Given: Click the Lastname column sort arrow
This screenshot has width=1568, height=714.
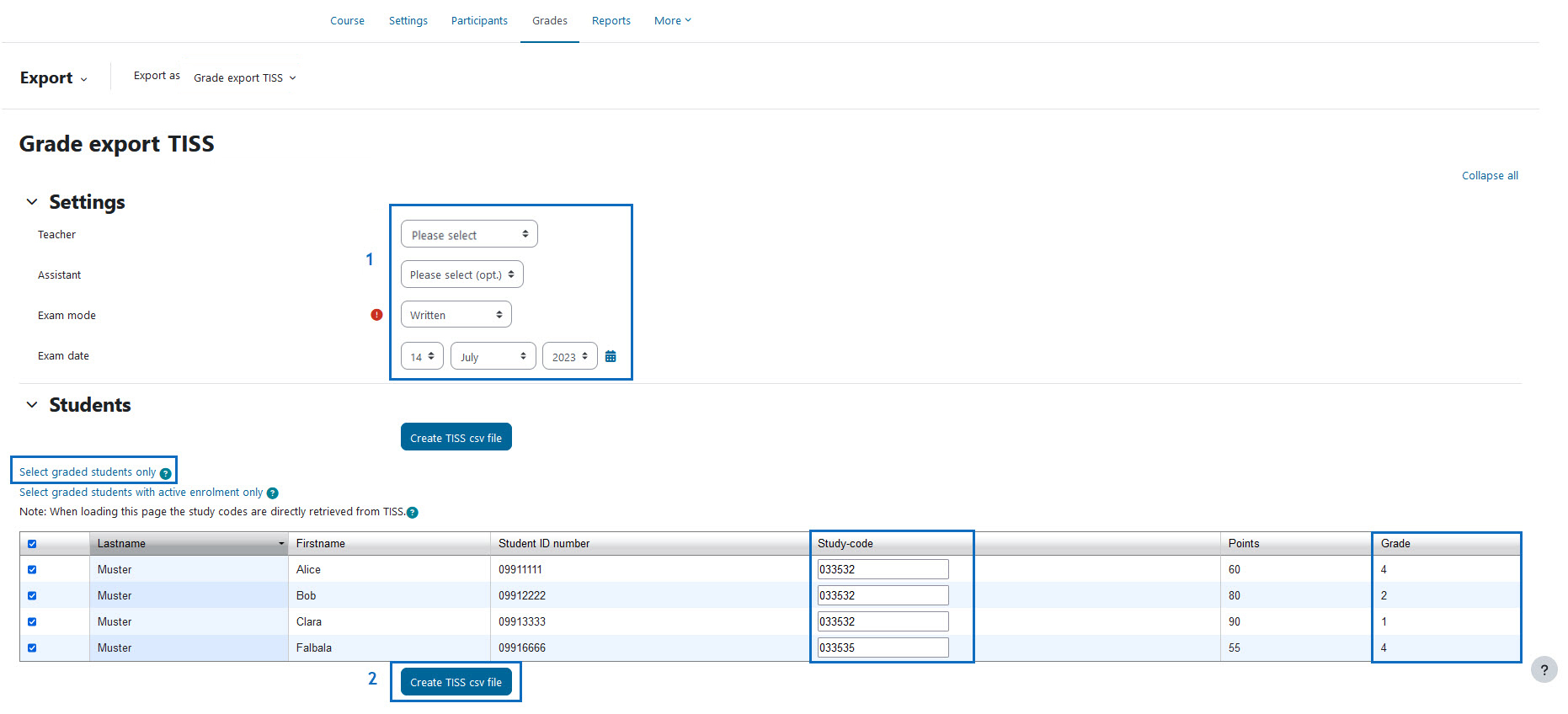Looking at the screenshot, I should click(x=281, y=544).
